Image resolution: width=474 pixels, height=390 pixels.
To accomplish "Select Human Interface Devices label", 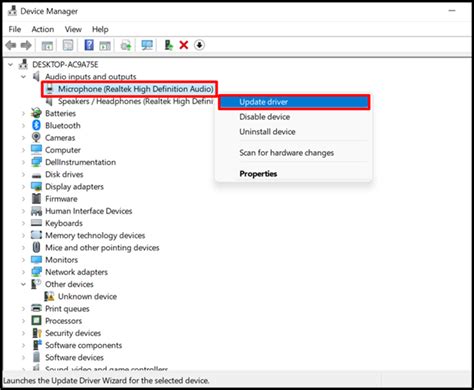I will [x=88, y=211].
